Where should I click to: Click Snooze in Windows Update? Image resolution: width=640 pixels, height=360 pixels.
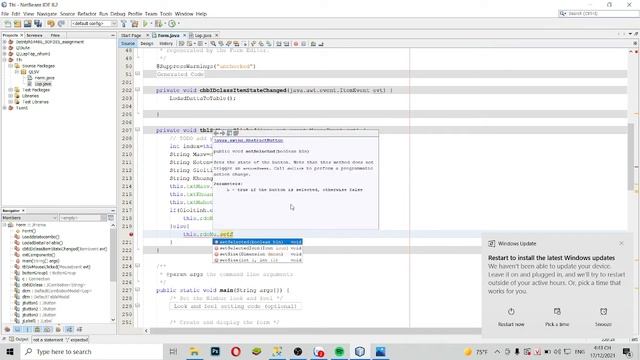point(603,317)
